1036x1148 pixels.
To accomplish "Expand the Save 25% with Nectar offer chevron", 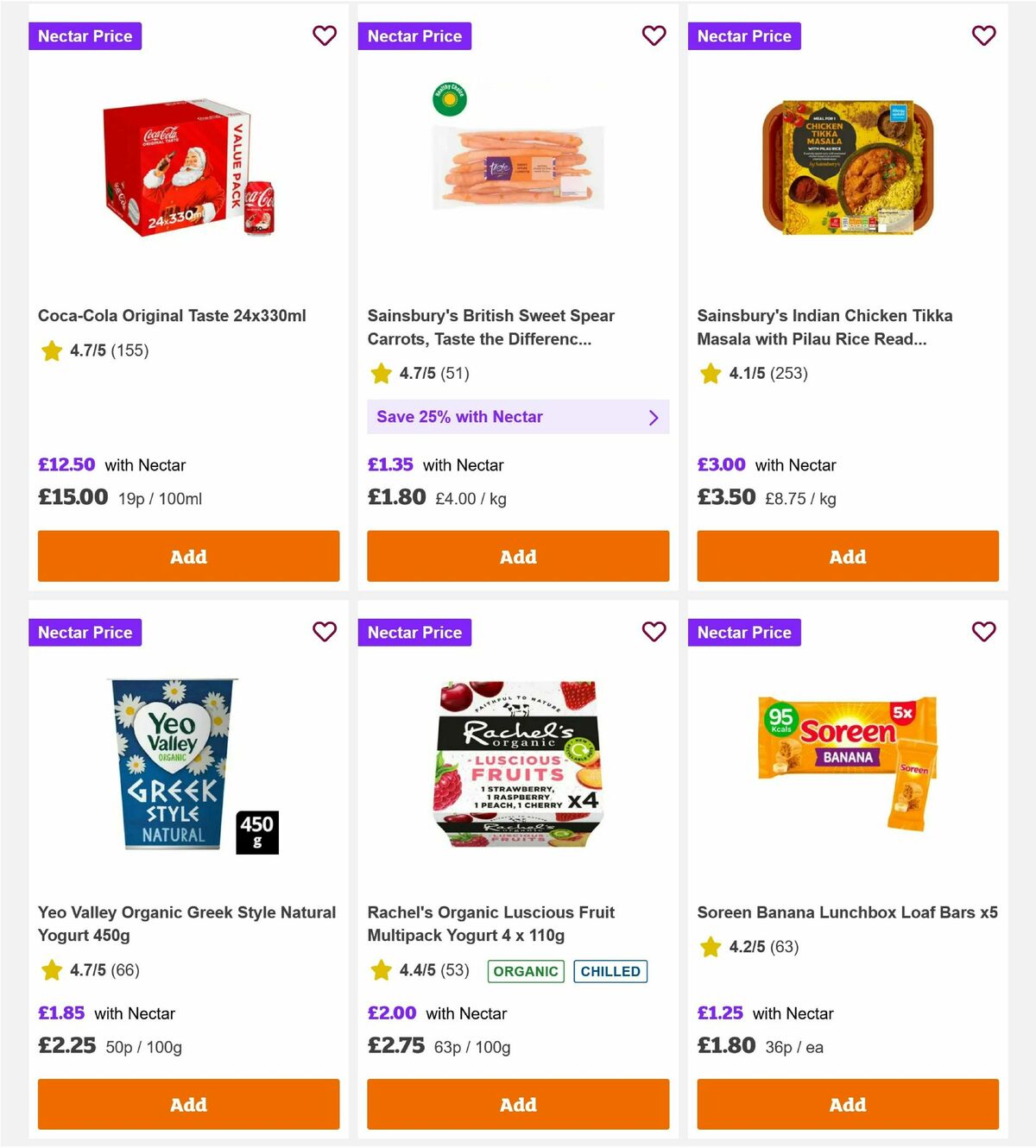I will coord(654,417).
